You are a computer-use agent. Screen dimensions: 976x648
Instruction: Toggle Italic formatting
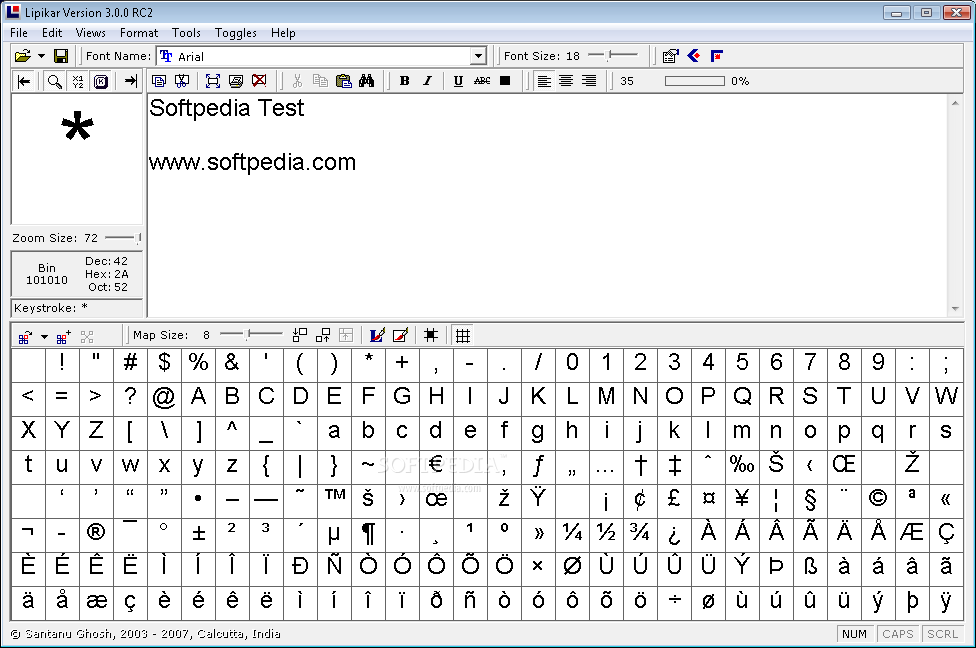(428, 81)
